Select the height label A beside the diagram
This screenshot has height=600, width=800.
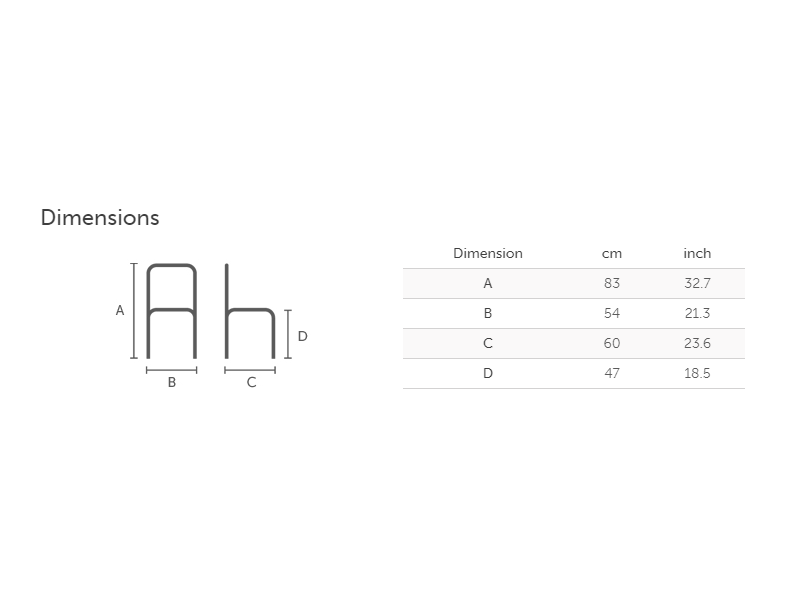[x=120, y=310]
